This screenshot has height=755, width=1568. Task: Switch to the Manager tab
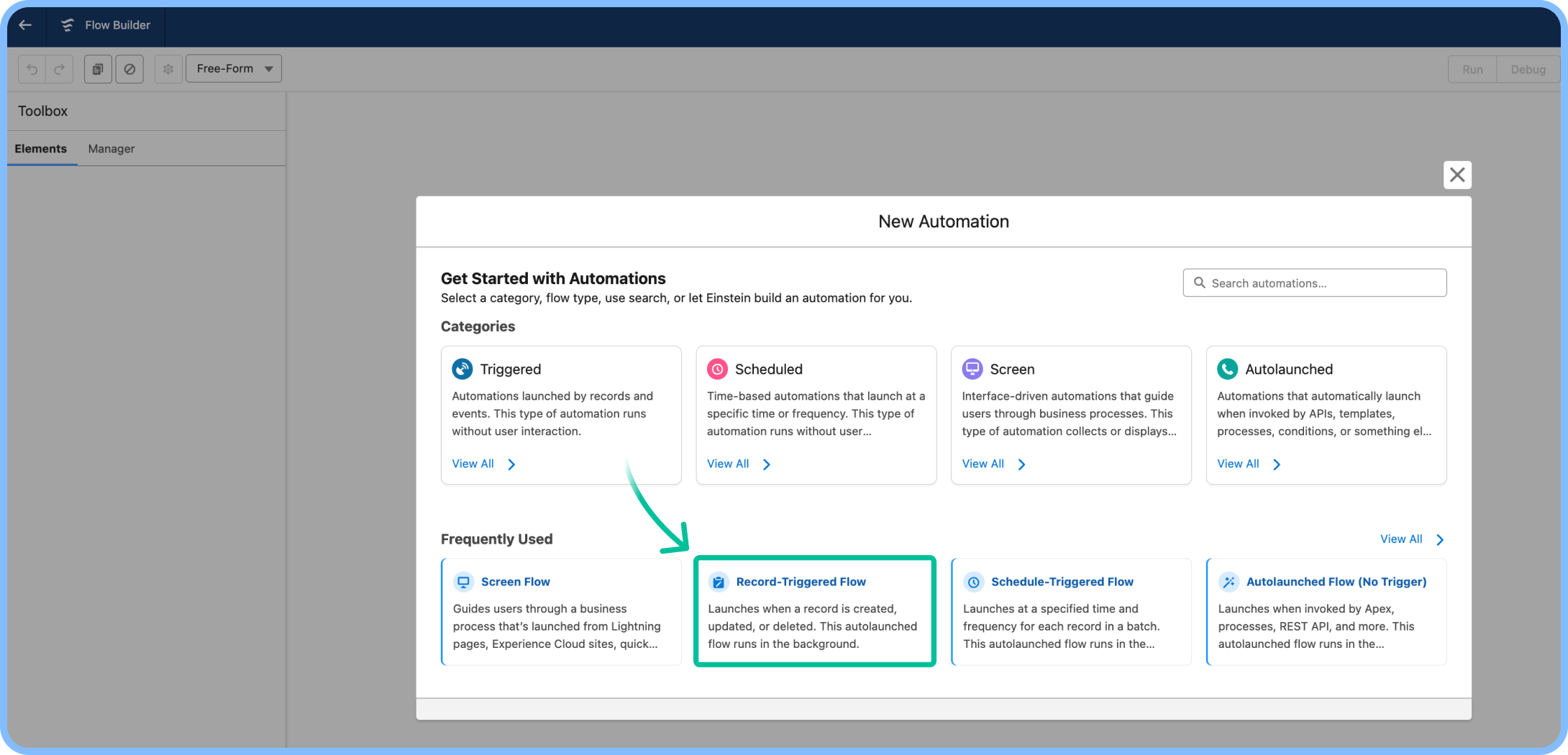click(111, 149)
